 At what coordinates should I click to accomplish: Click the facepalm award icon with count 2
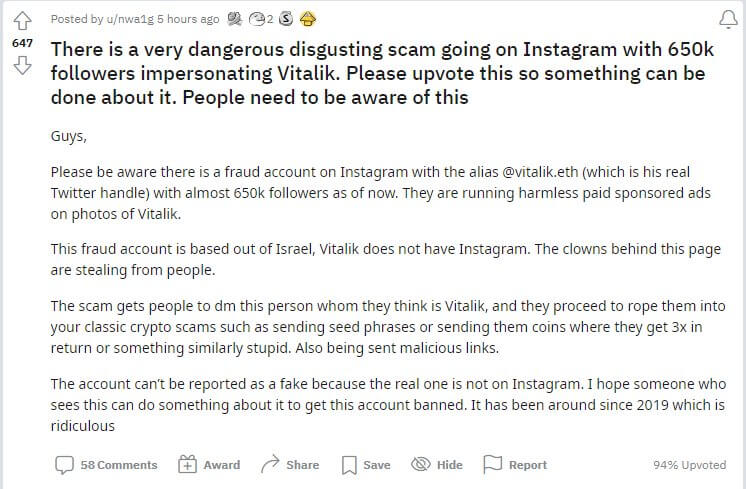point(261,19)
